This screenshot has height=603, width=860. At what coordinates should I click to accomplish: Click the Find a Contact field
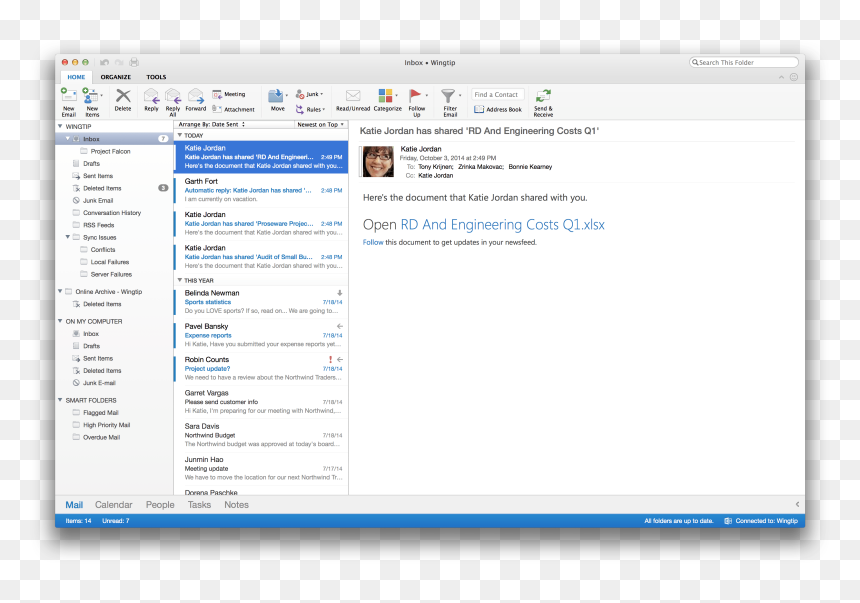point(498,94)
